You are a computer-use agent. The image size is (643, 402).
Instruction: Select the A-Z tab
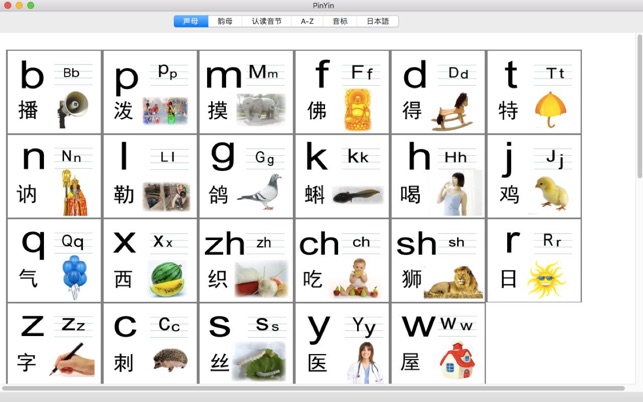pyautogui.click(x=307, y=21)
